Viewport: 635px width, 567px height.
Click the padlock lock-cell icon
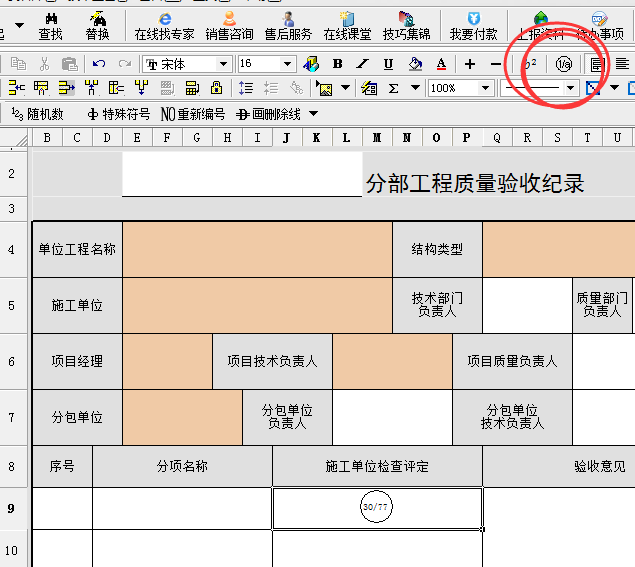216,88
